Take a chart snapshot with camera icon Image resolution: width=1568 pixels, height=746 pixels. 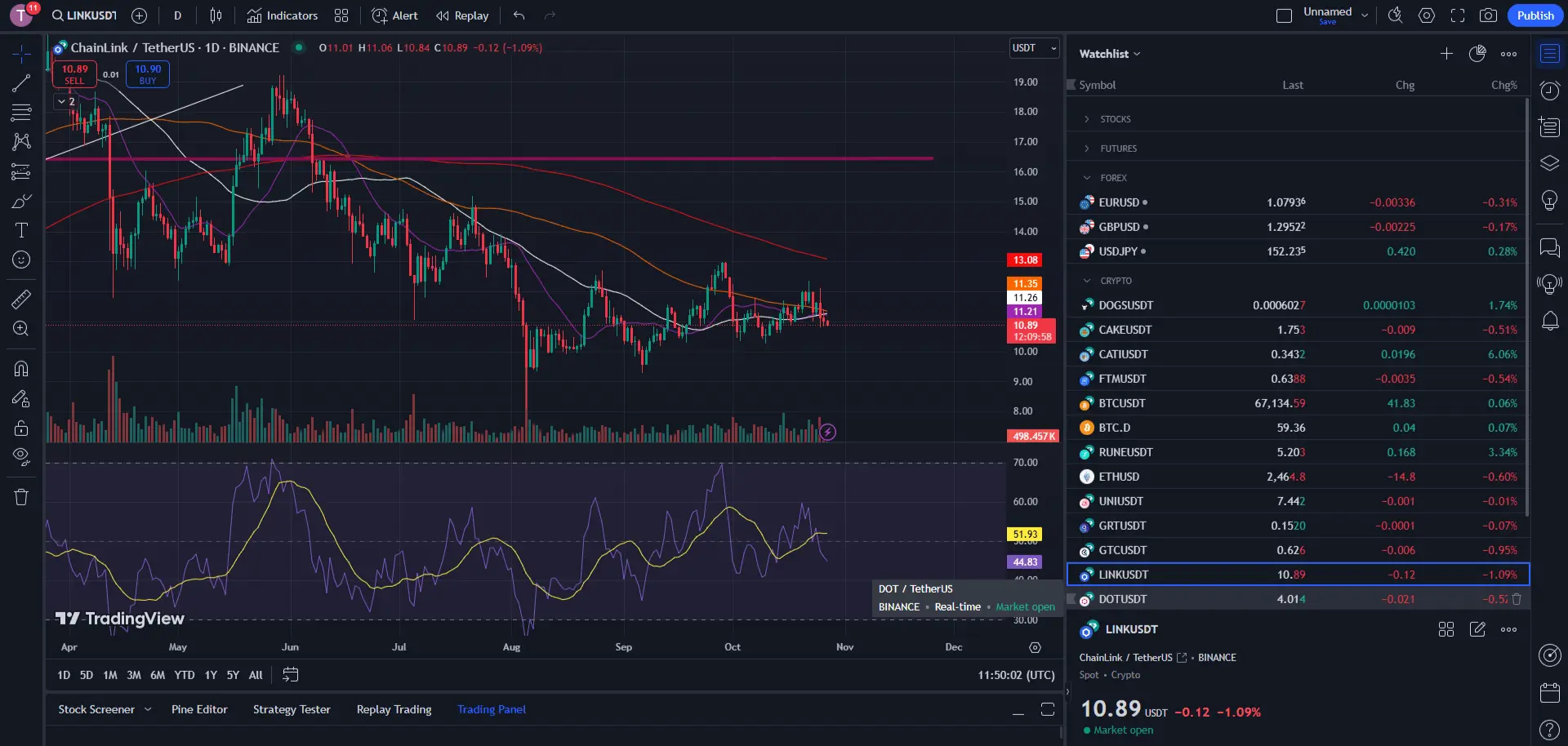pos(1488,16)
